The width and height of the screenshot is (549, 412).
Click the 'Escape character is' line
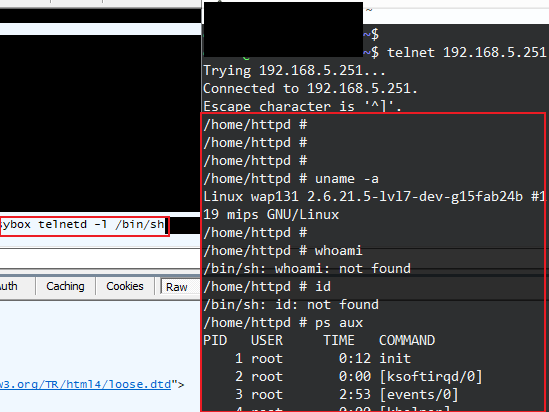(302, 106)
